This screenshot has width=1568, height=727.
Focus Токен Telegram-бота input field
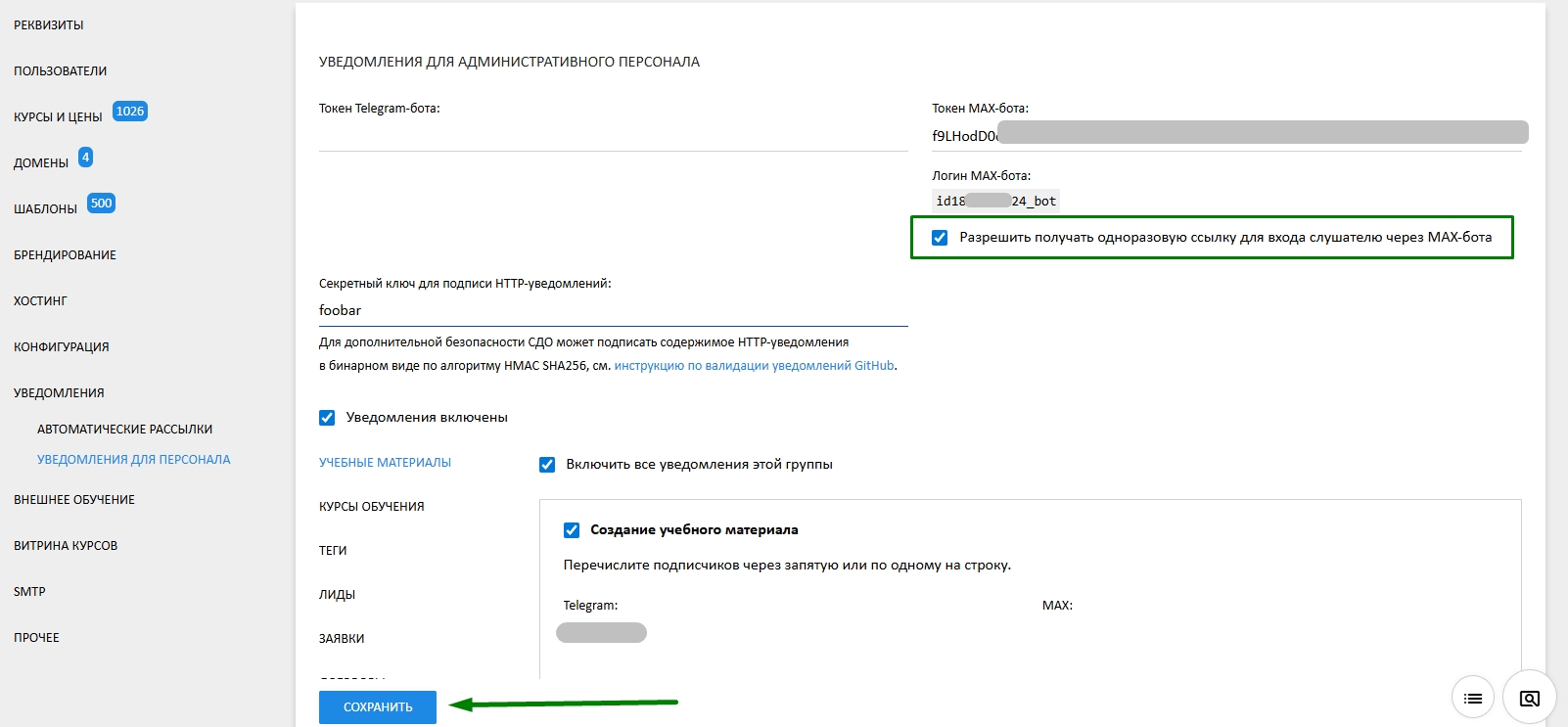pyautogui.click(x=614, y=136)
